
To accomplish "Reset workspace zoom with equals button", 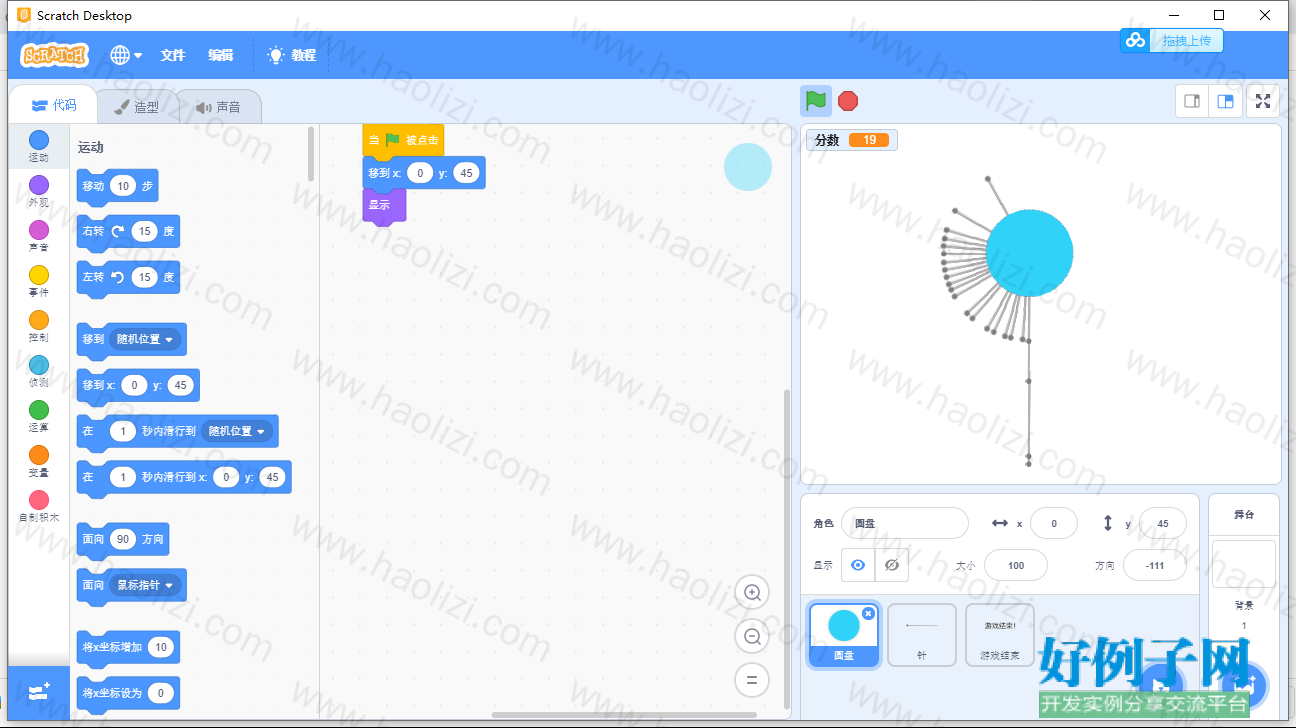I will (752, 680).
